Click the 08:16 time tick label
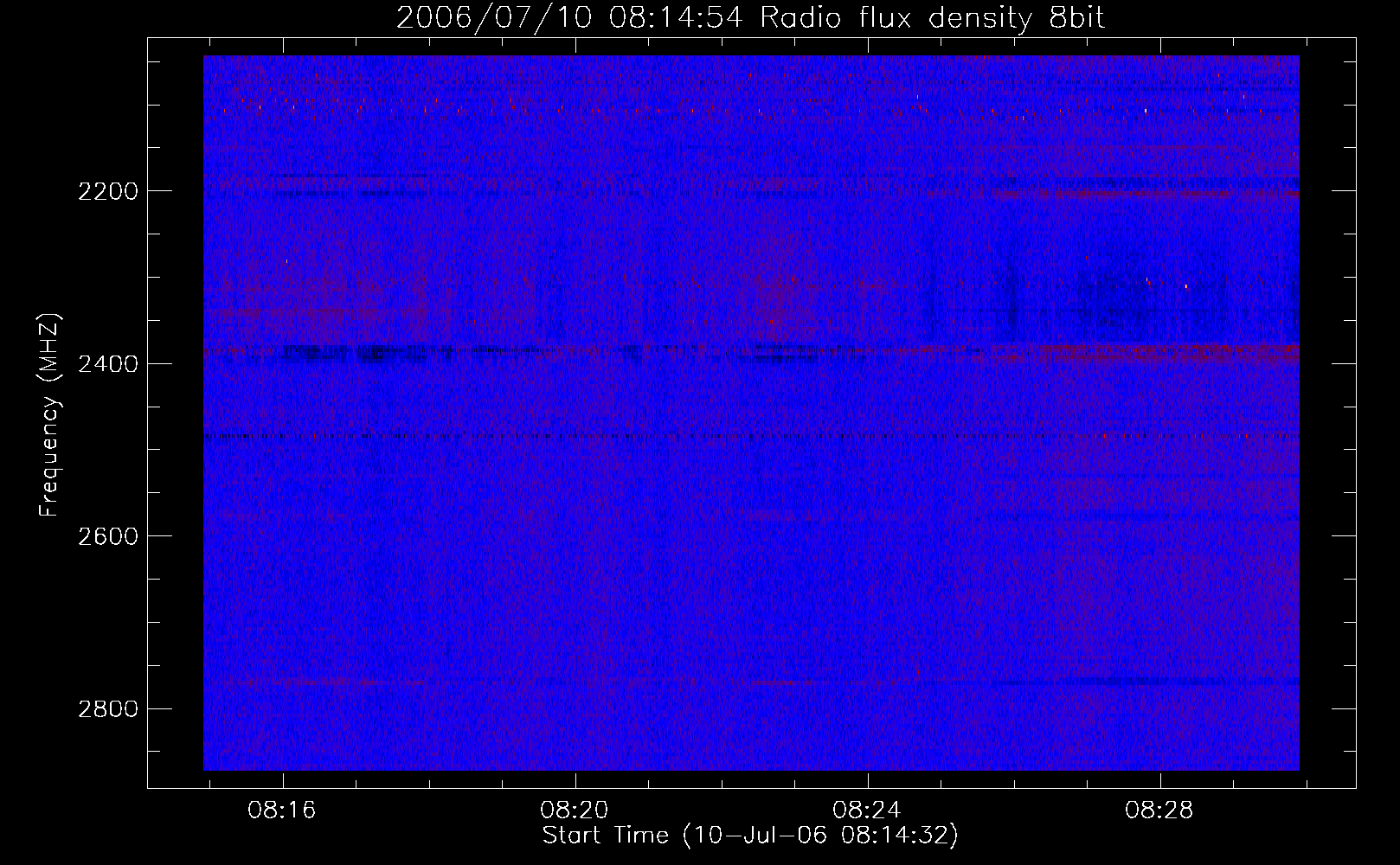This screenshot has height=865, width=1400. [282, 811]
